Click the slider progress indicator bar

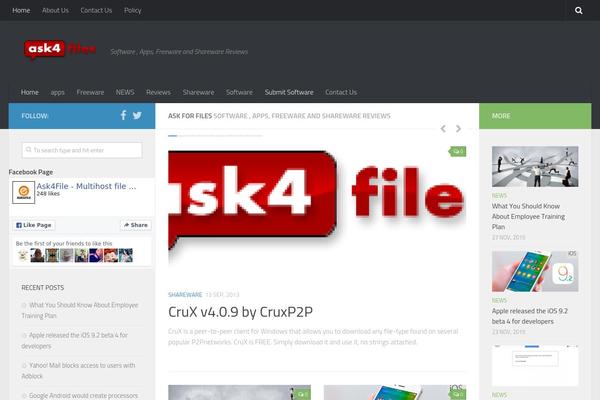(x=215, y=136)
